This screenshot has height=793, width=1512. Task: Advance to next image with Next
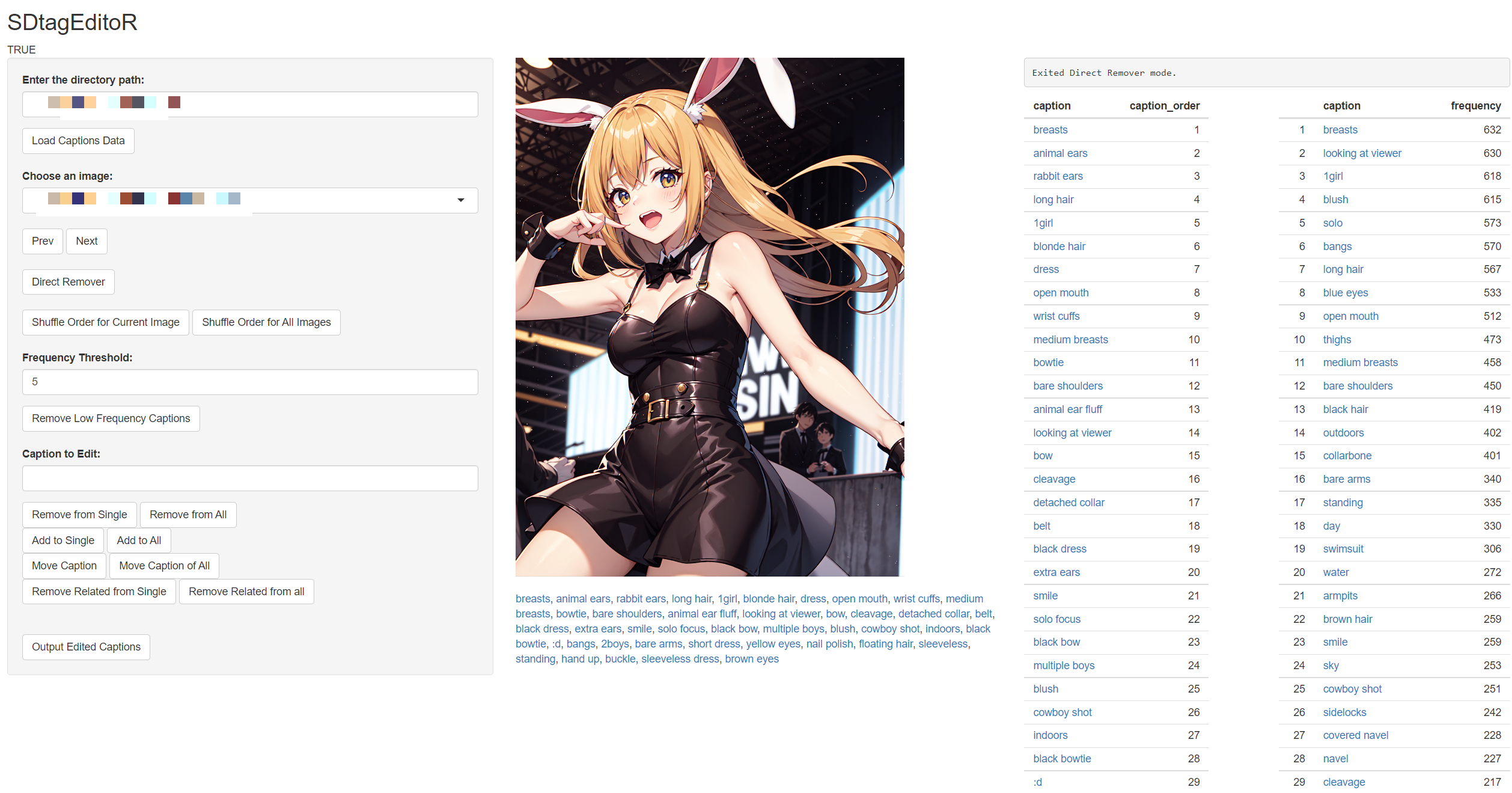coord(87,241)
